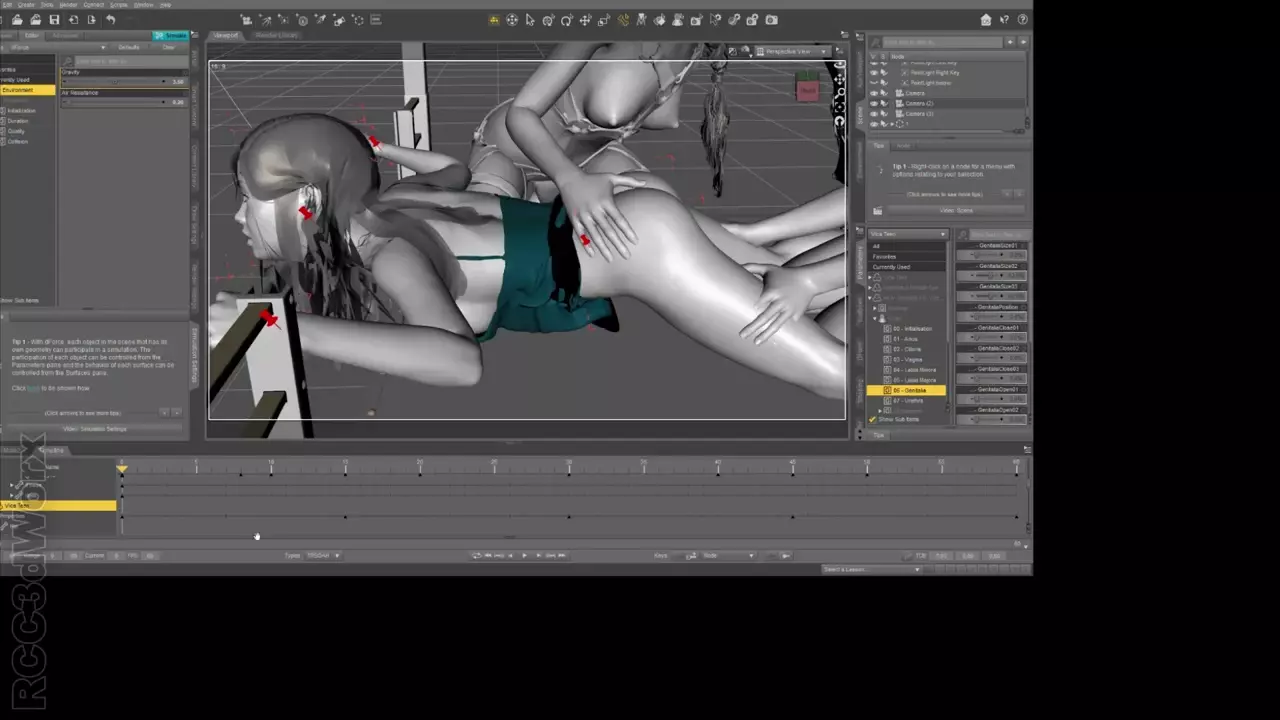Open the Create menu
The height and width of the screenshot is (720, 1280).
coord(27,5)
